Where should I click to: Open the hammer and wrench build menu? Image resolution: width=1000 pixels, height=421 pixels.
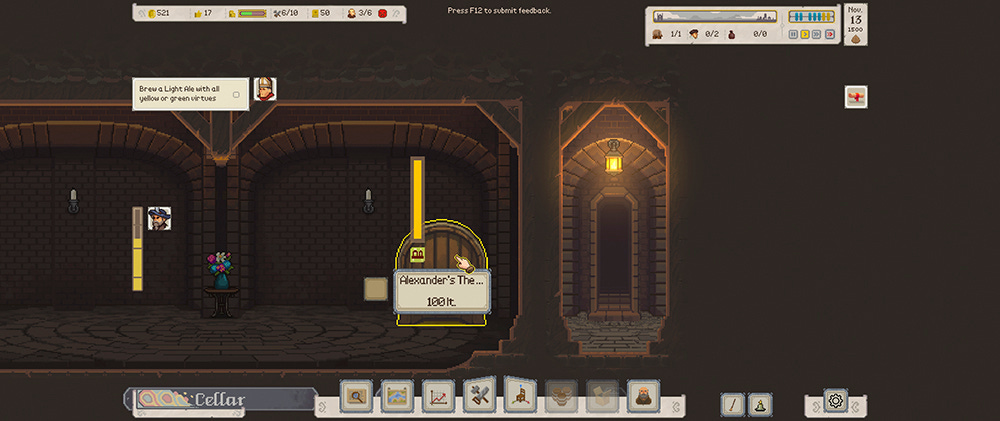point(480,394)
